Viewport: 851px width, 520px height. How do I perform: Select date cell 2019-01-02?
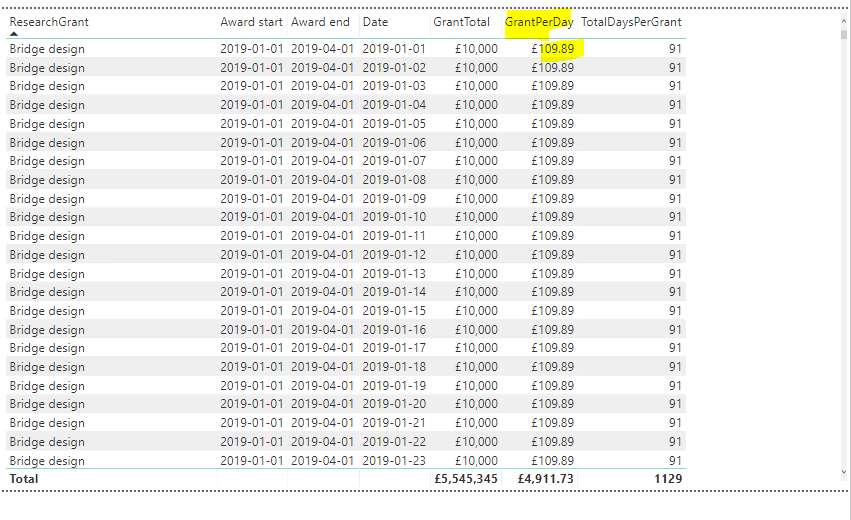point(394,67)
